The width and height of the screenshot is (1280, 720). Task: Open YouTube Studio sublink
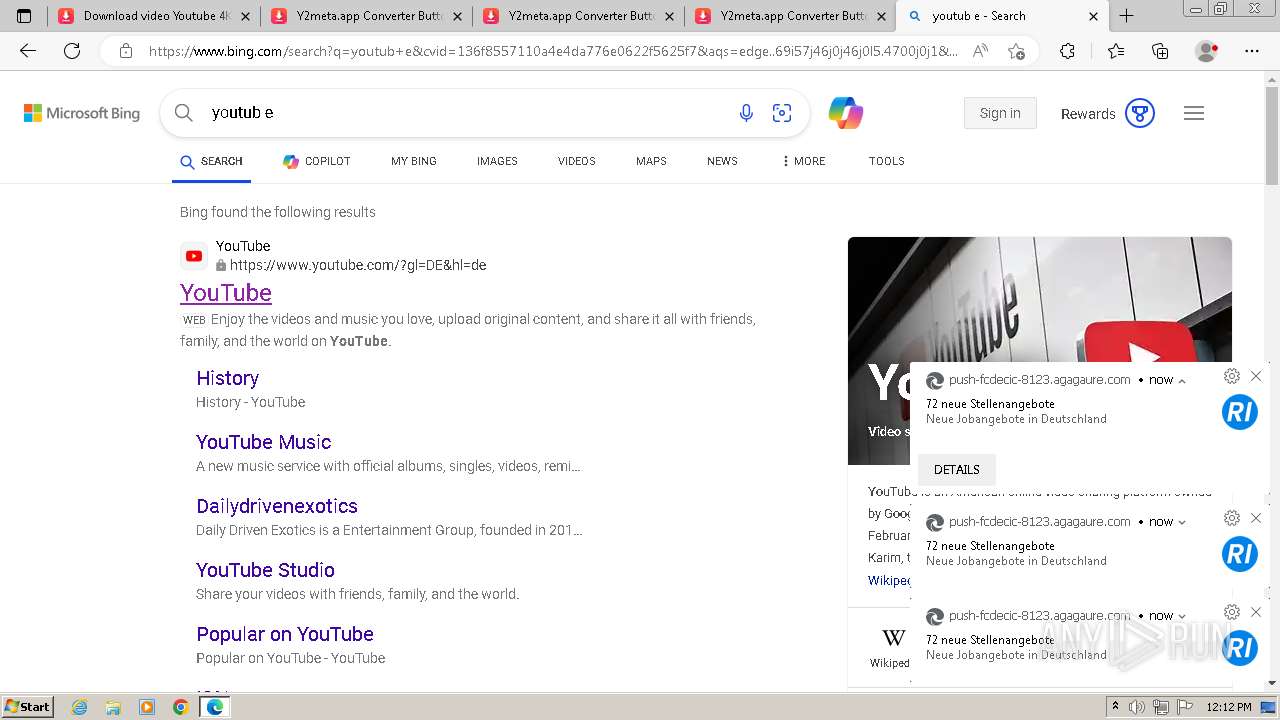click(266, 570)
